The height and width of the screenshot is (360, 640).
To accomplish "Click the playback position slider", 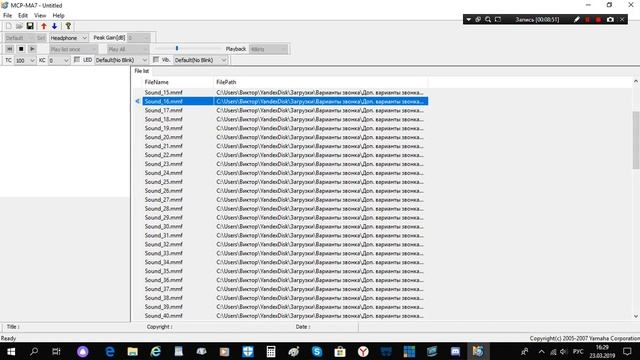I will 177,48.
